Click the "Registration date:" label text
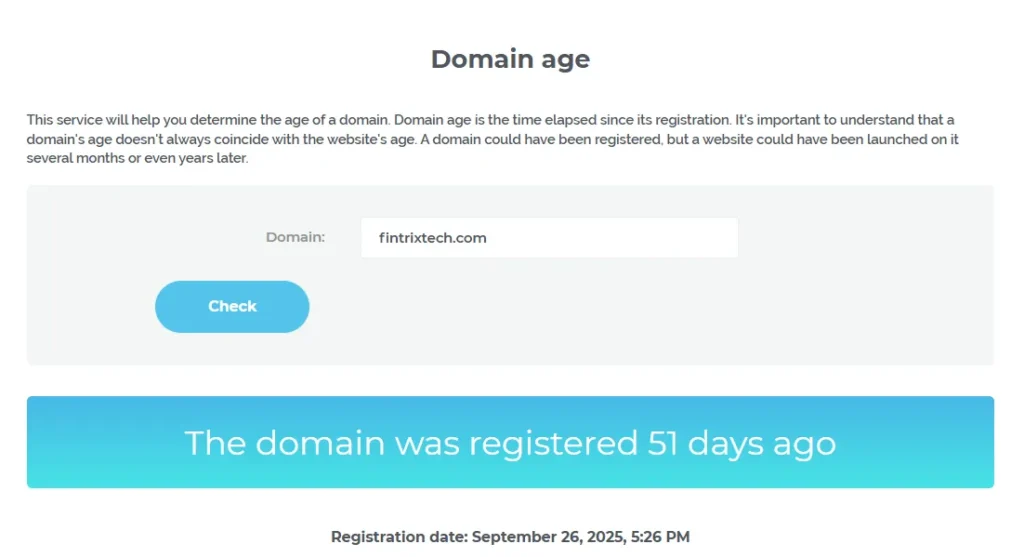This screenshot has height=557, width=1024. [x=399, y=537]
